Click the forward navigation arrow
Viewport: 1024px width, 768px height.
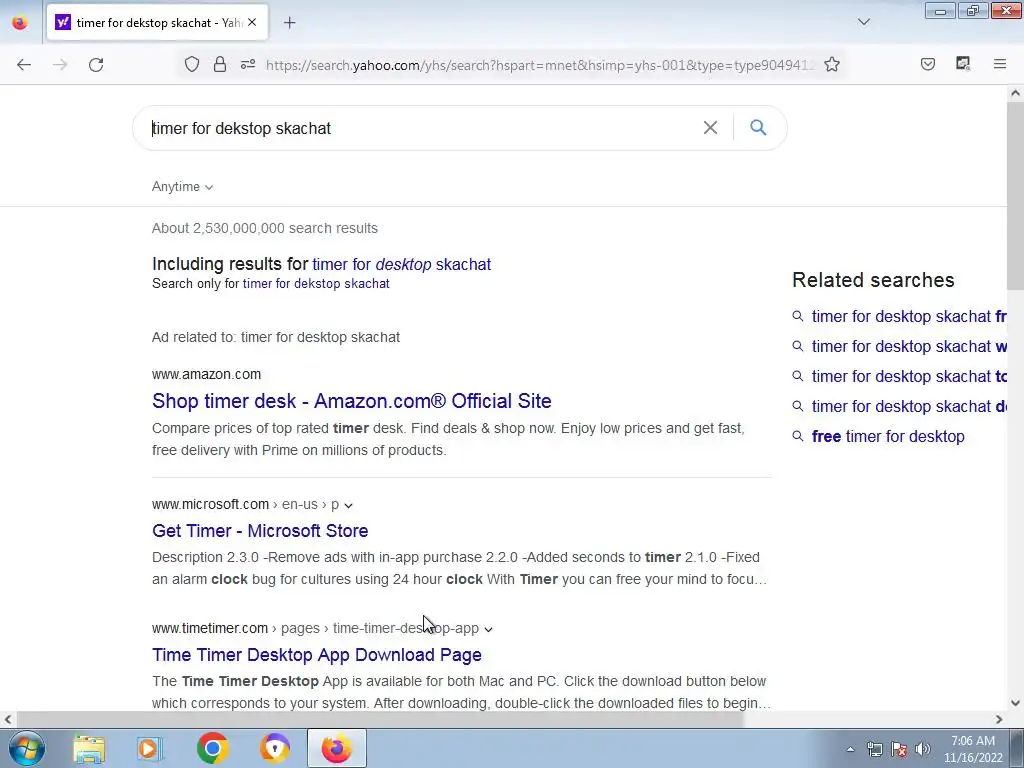[60, 65]
